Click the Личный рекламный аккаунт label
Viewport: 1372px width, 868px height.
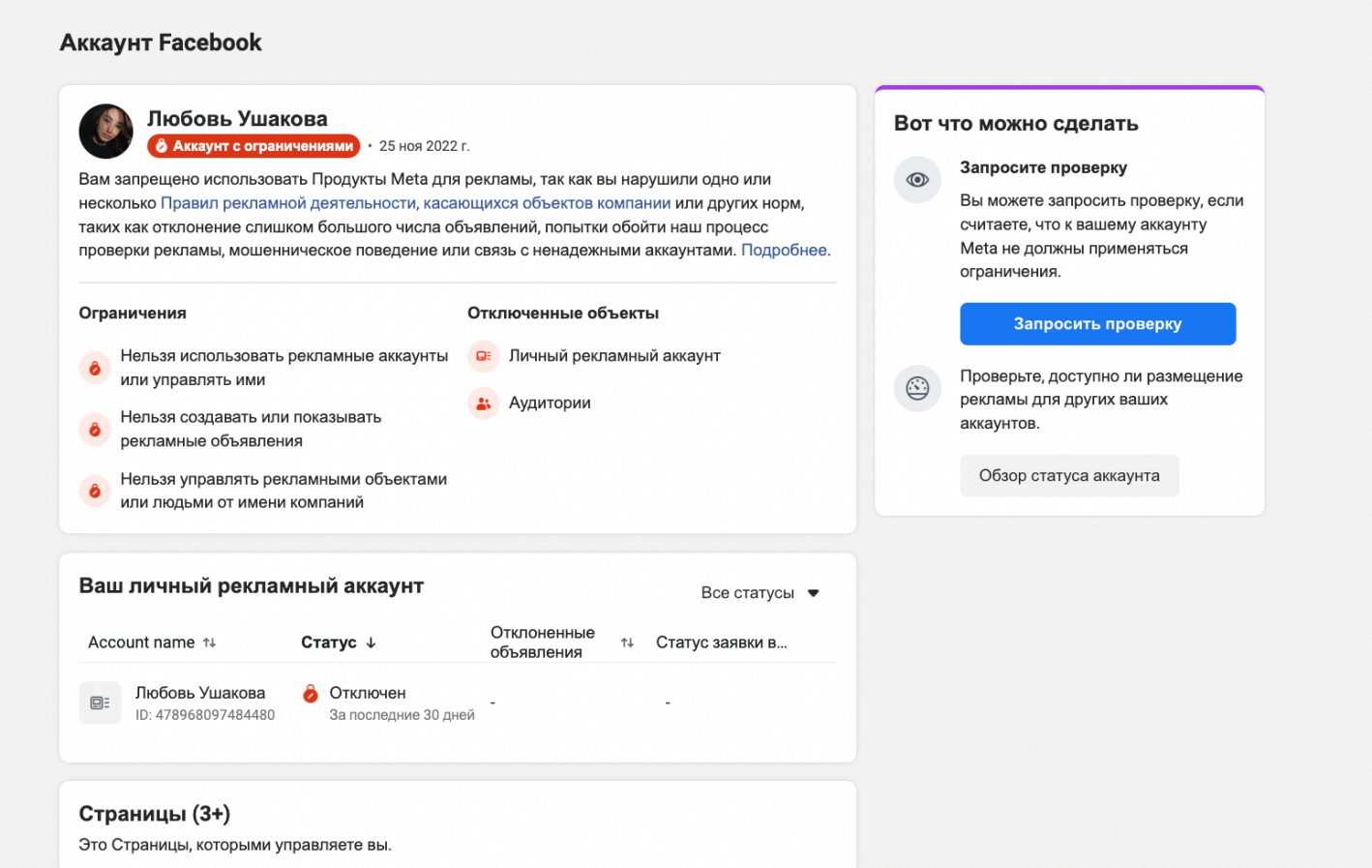614,356
